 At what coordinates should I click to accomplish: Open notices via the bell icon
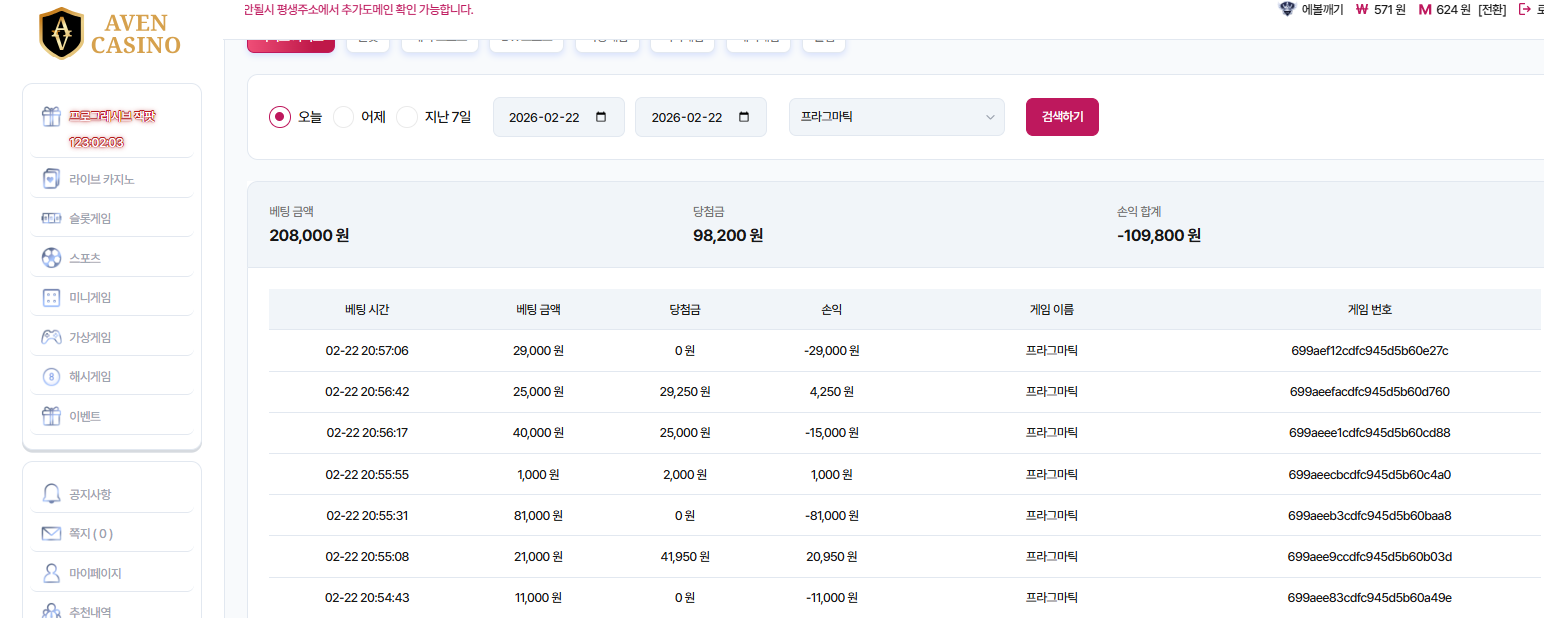coord(52,494)
